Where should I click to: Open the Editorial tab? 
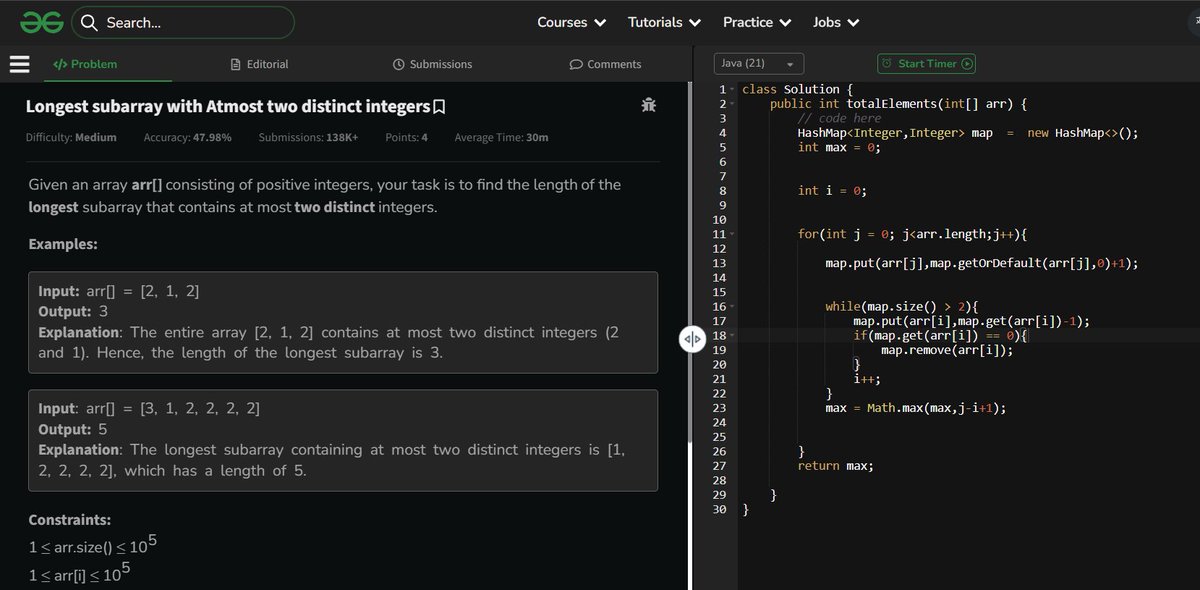pyautogui.click(x=260, y=64)
